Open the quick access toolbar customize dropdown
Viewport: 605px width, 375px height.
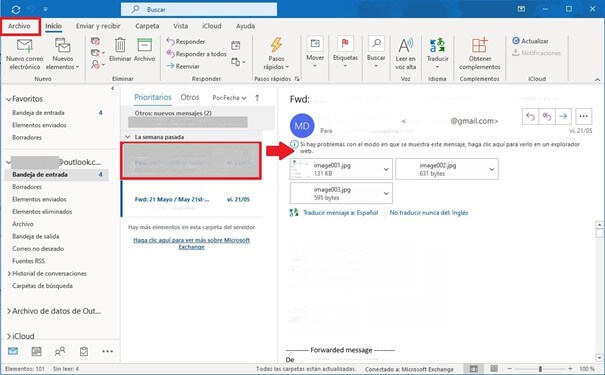pyautogui.click(x=46, y=9)
